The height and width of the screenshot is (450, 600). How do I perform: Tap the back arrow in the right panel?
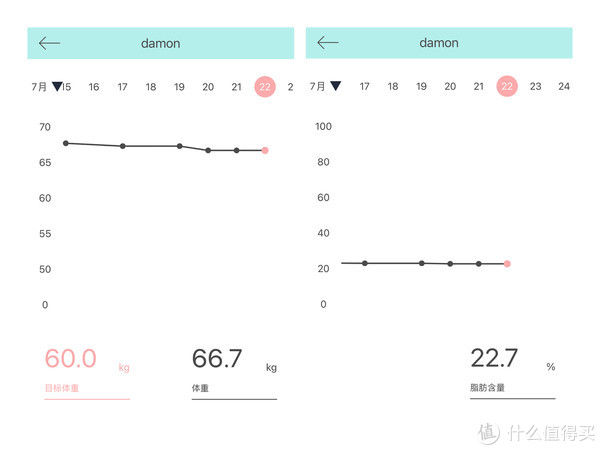click(x=327, y=43)
